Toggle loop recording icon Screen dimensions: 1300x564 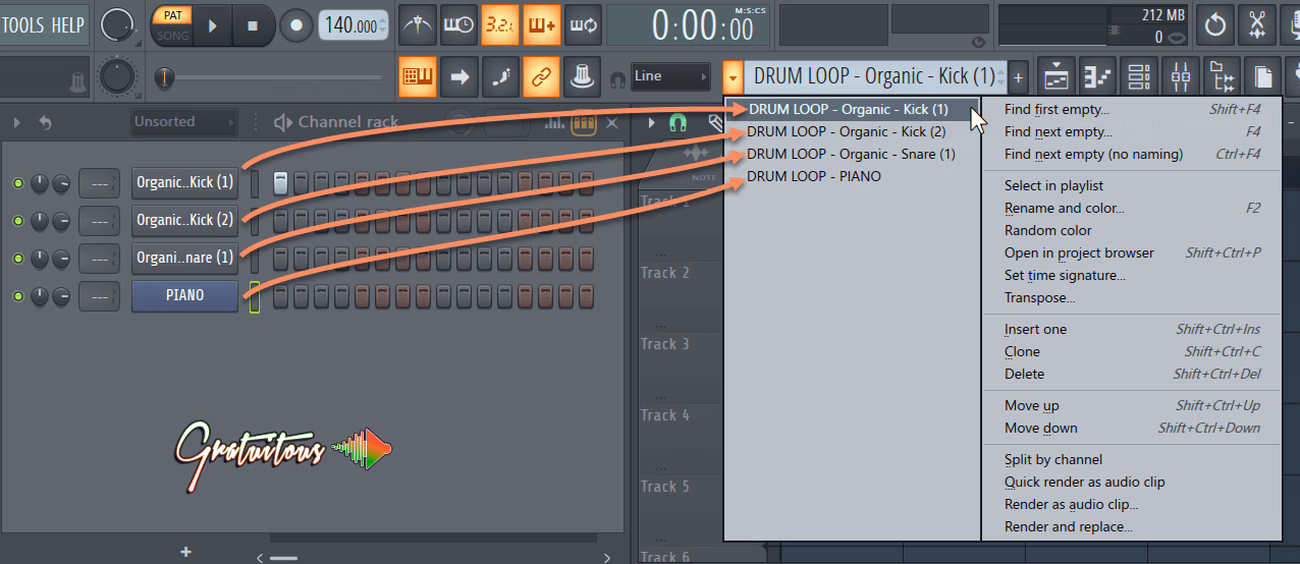(582, 25)
